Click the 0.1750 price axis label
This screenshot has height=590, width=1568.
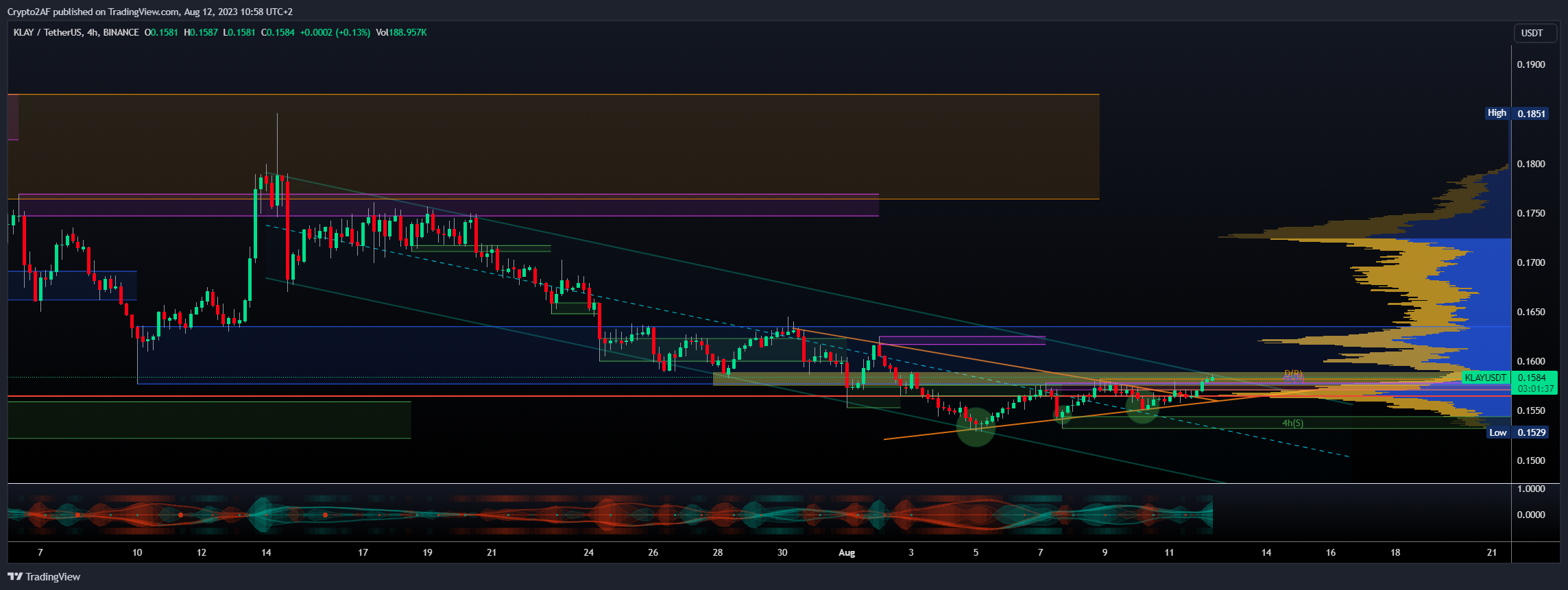click(1531, 213)
